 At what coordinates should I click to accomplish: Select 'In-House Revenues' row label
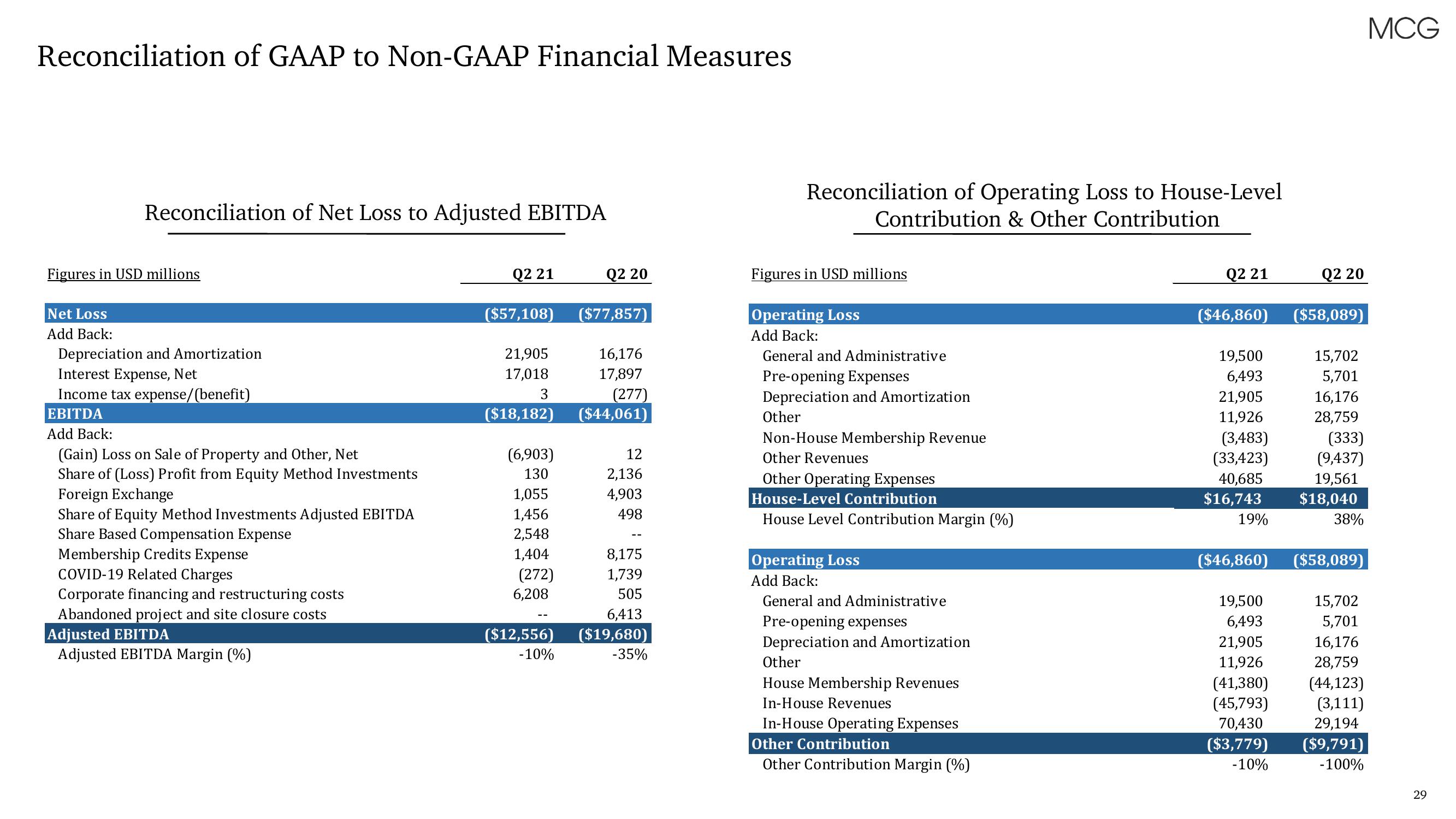(x=826, y=704)
